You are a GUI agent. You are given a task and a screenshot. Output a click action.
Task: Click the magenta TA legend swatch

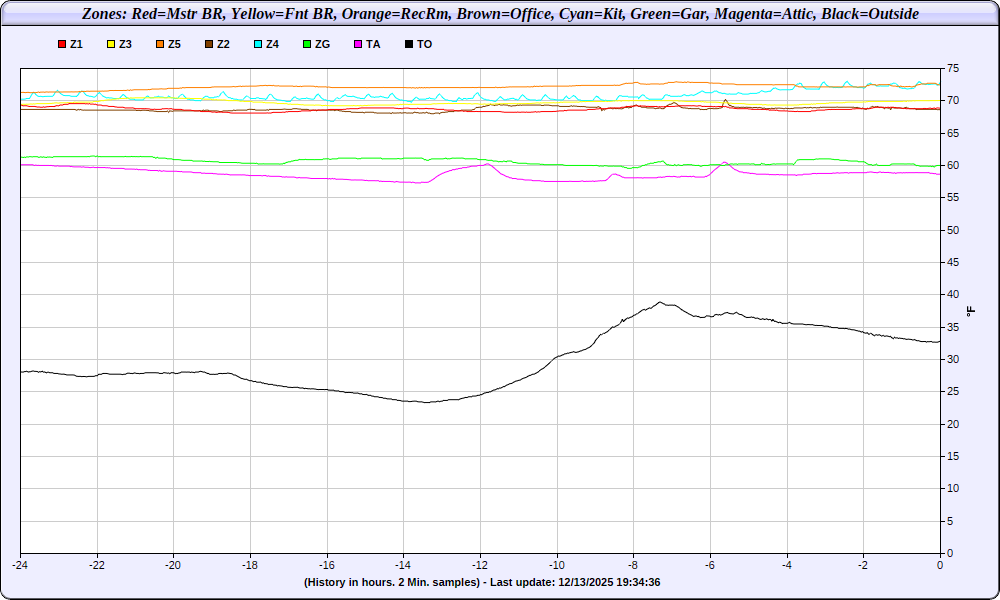(x=358, y=45)
